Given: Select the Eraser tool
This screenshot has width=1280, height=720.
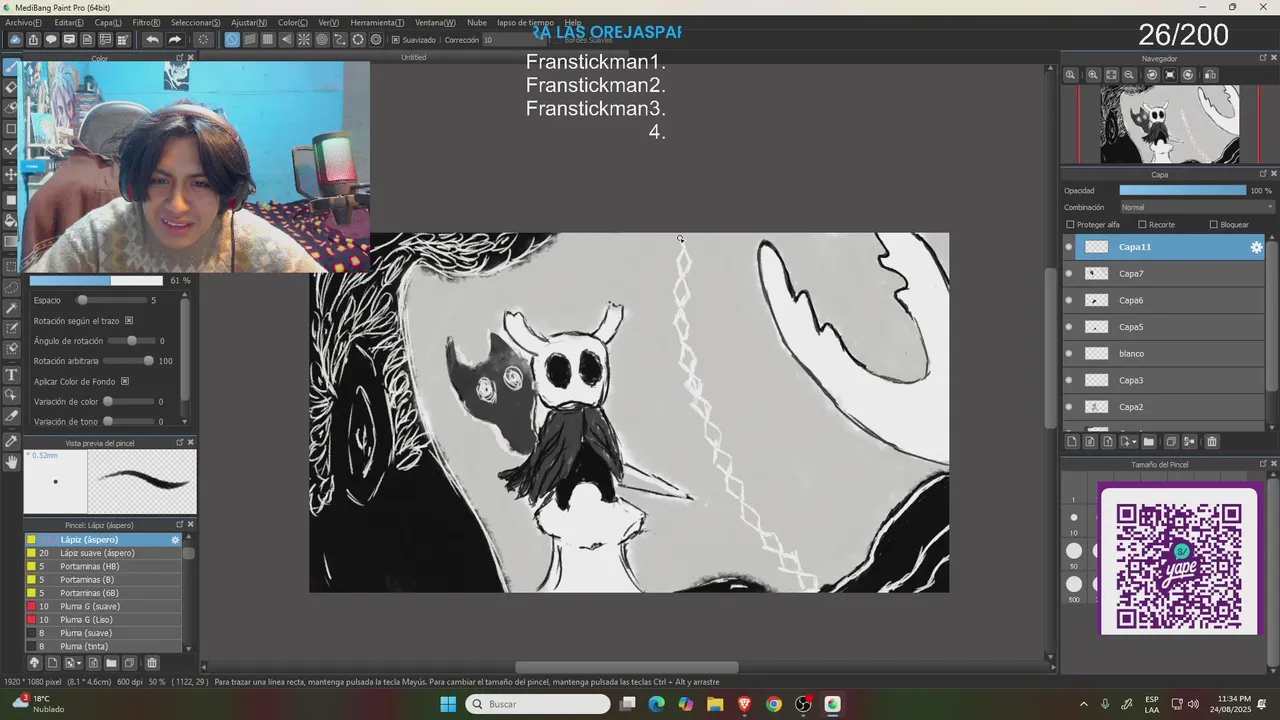Looking at the screenshot, I should pyautogui.click(x=11, y=87).
